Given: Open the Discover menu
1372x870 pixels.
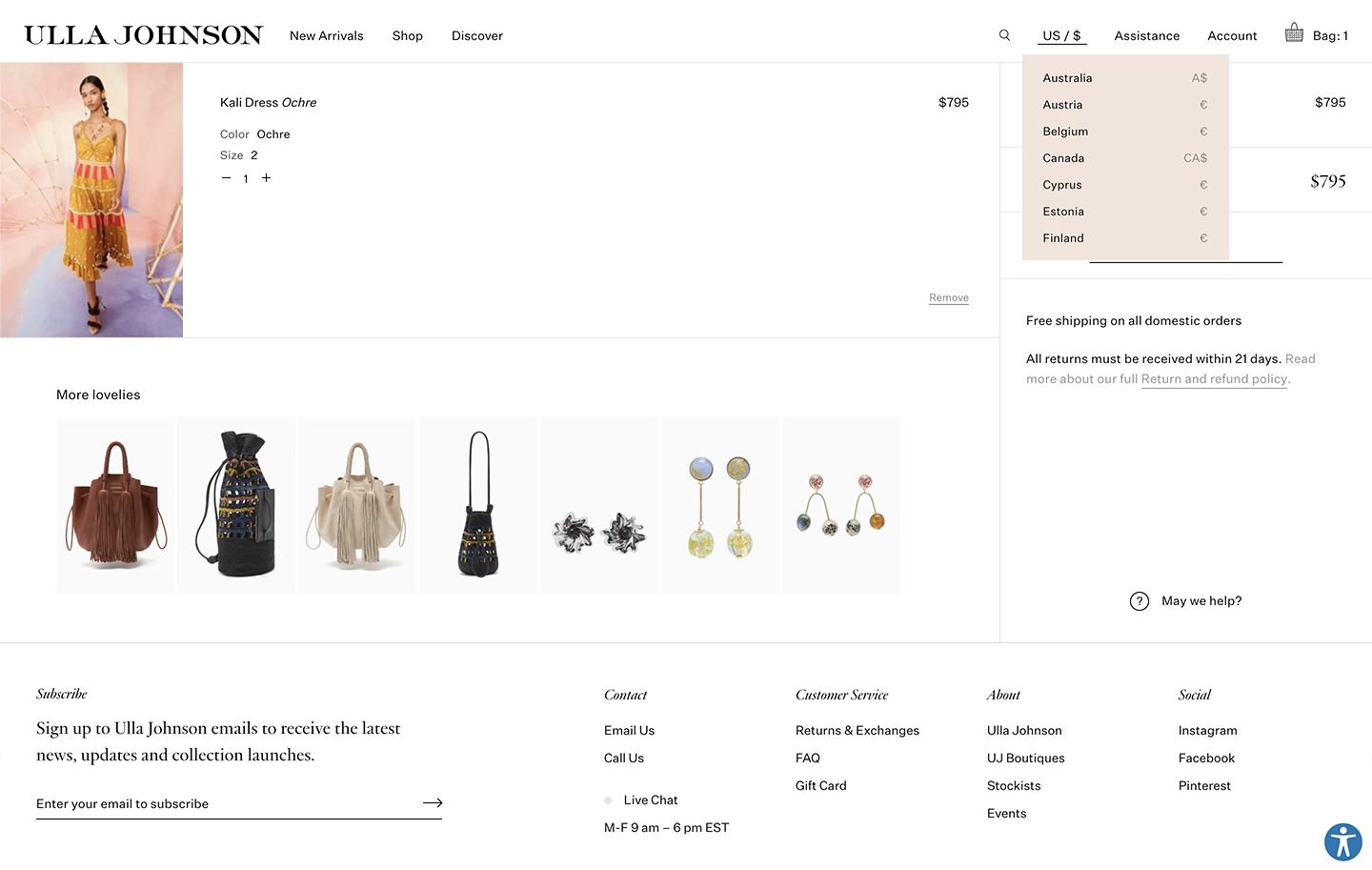Looking at the screenshot, I should [476, 35].
